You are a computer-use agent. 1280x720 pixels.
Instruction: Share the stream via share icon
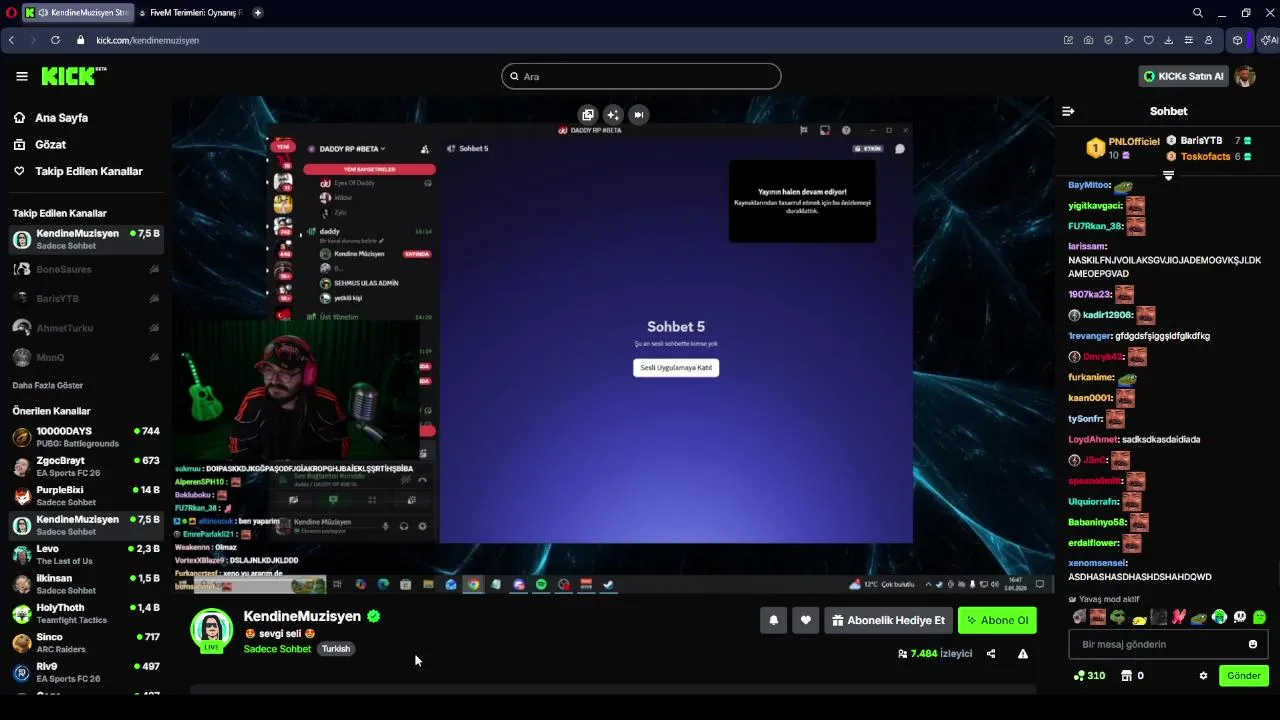(991, 654)
